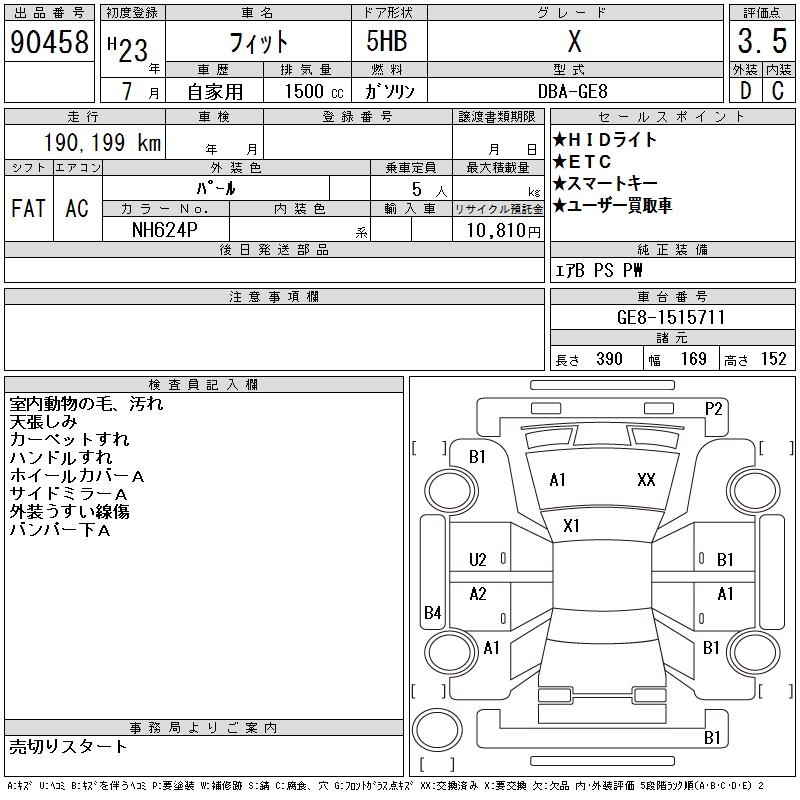This screenshot has width=800, height=800.
Task: Select the car name フィット
Action: (258, 42)
